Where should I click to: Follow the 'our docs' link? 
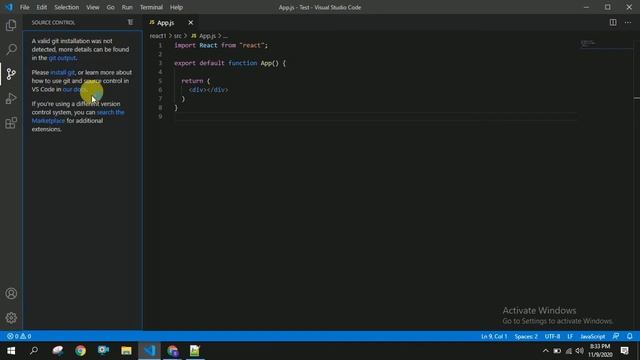[x=74, y=89]
